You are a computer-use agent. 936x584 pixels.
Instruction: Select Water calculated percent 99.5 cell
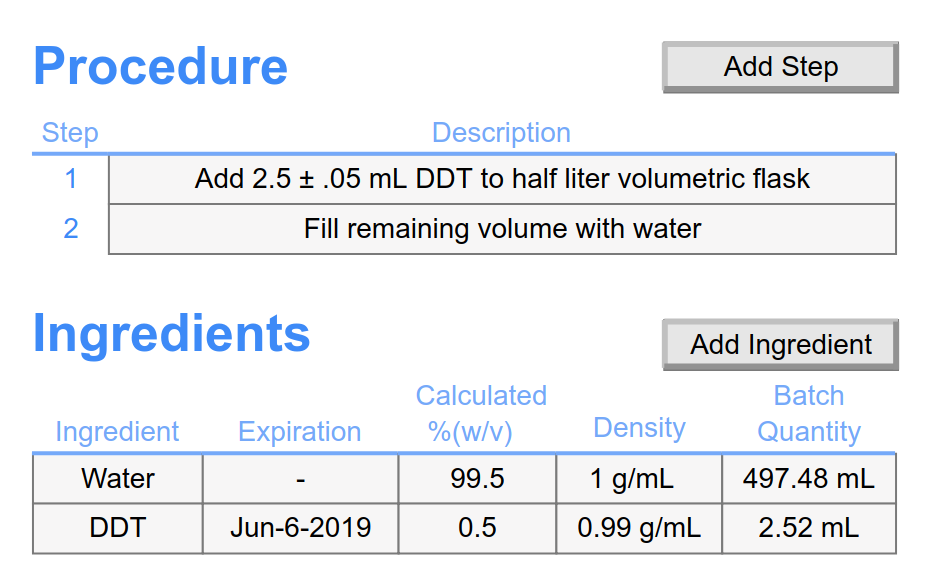pyautogui.click(x=477, y=479)
